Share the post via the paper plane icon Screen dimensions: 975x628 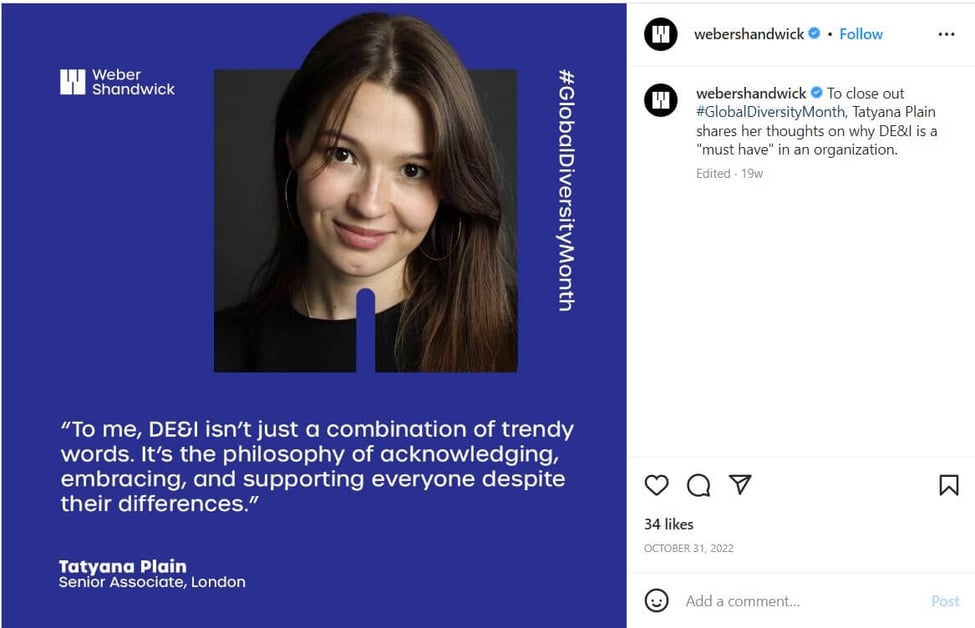(739, 485)
